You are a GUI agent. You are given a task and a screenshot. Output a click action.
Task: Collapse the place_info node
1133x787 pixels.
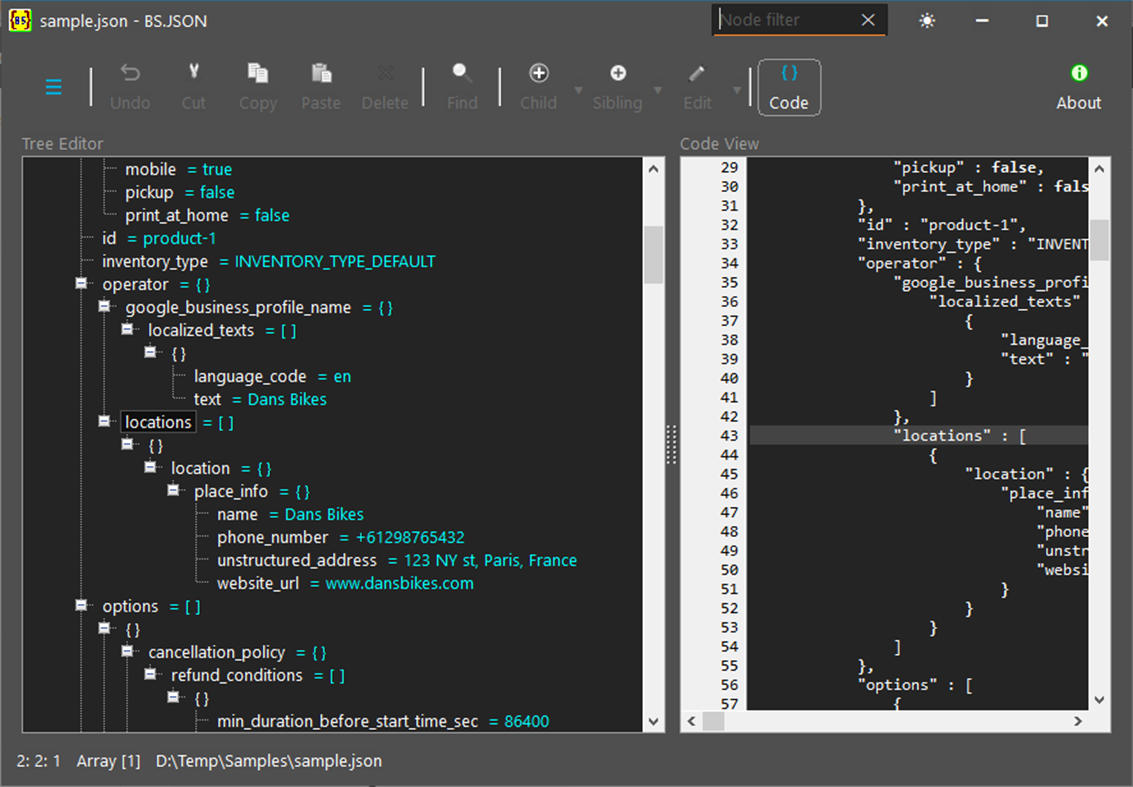tap(173, 491)
